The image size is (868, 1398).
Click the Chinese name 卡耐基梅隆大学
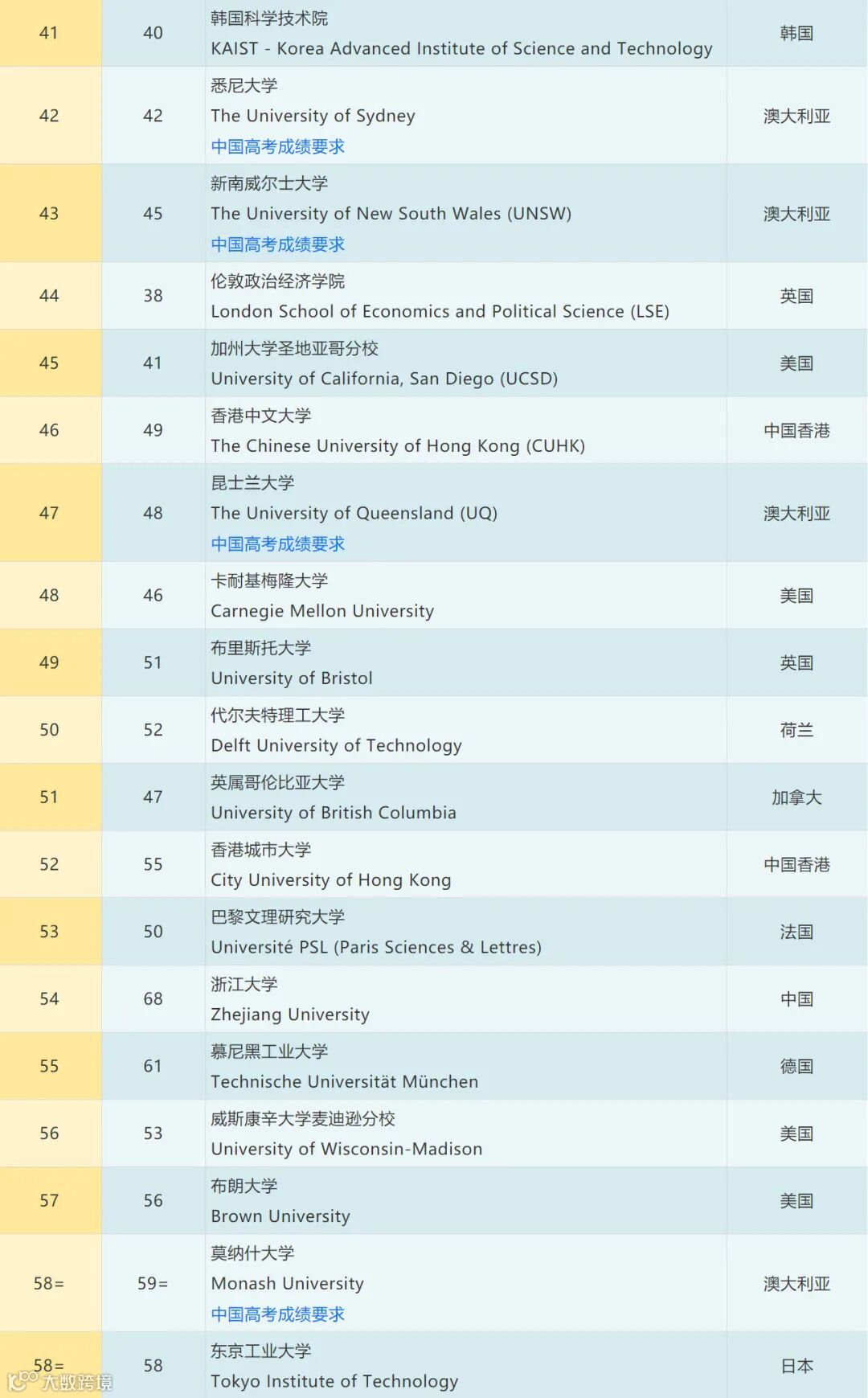click(x=269, y=580)
